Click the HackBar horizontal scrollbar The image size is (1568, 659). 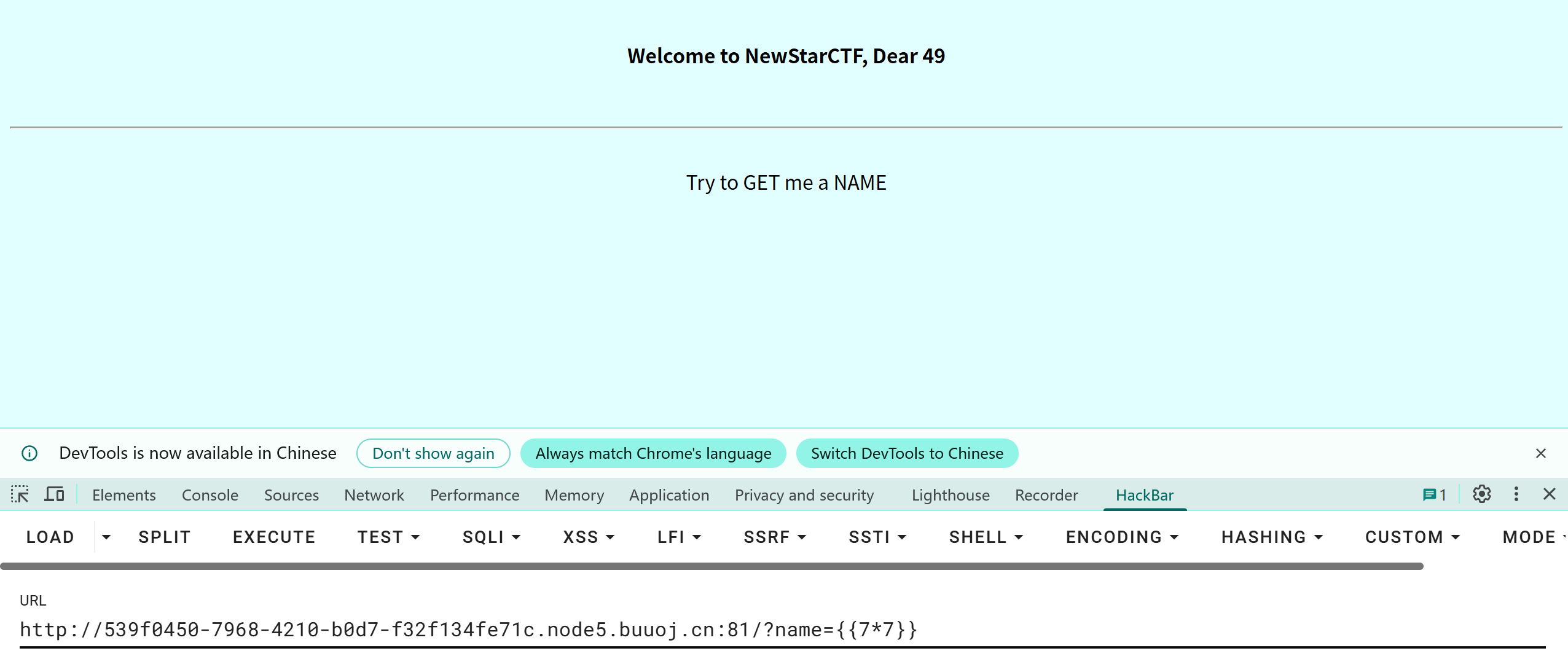tap(711, 566)
